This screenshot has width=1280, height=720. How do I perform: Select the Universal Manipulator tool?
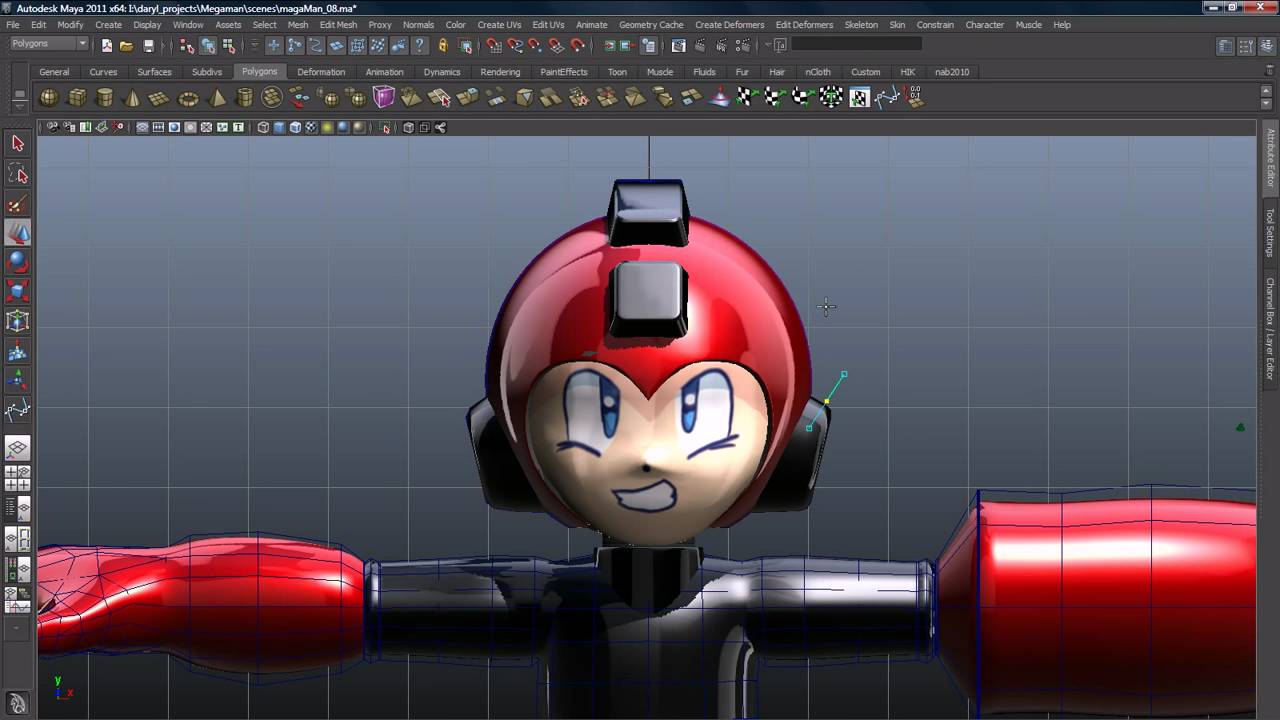click(x=17, y=321)
